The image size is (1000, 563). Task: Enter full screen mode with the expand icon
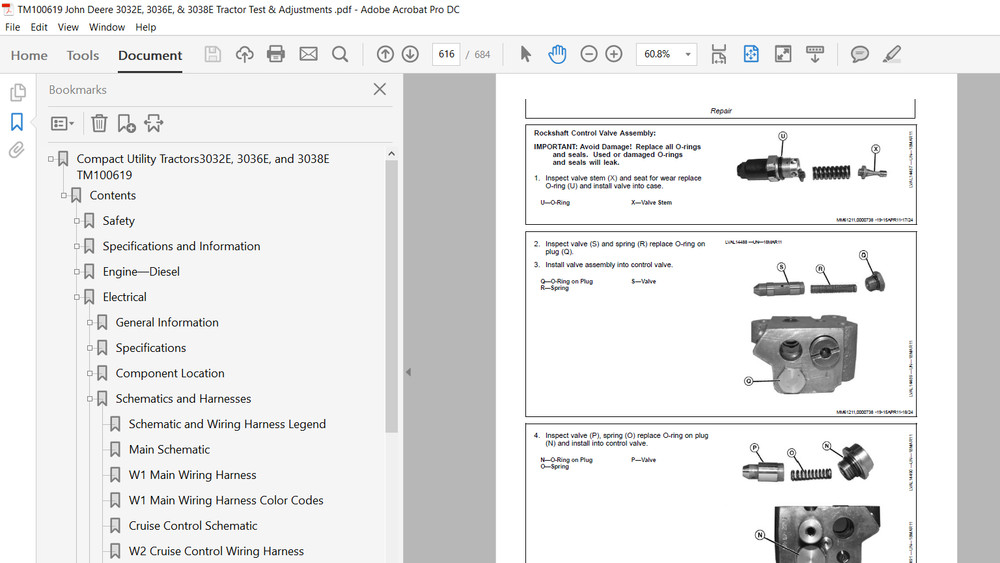(783, 54)
